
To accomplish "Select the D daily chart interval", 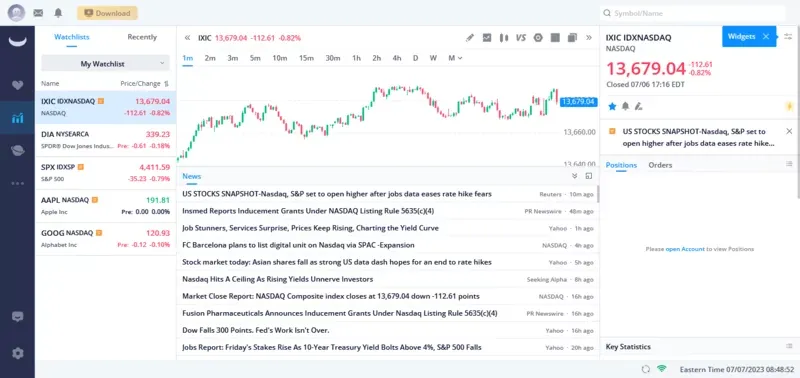I will tap(415, 58).
